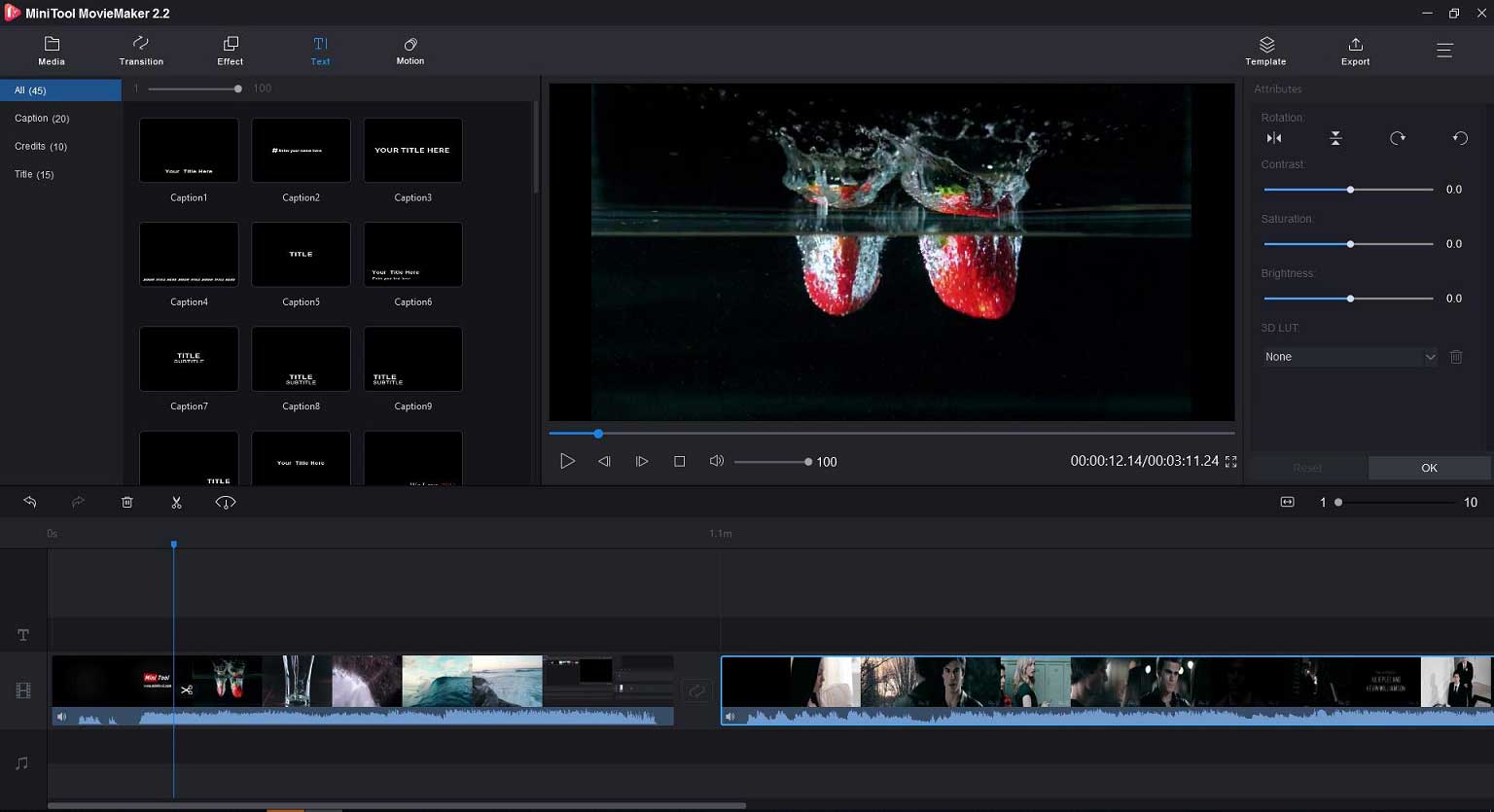Rotate the clip clockwise
The width and height of the screenshot is (1494, 812).
1398,137
